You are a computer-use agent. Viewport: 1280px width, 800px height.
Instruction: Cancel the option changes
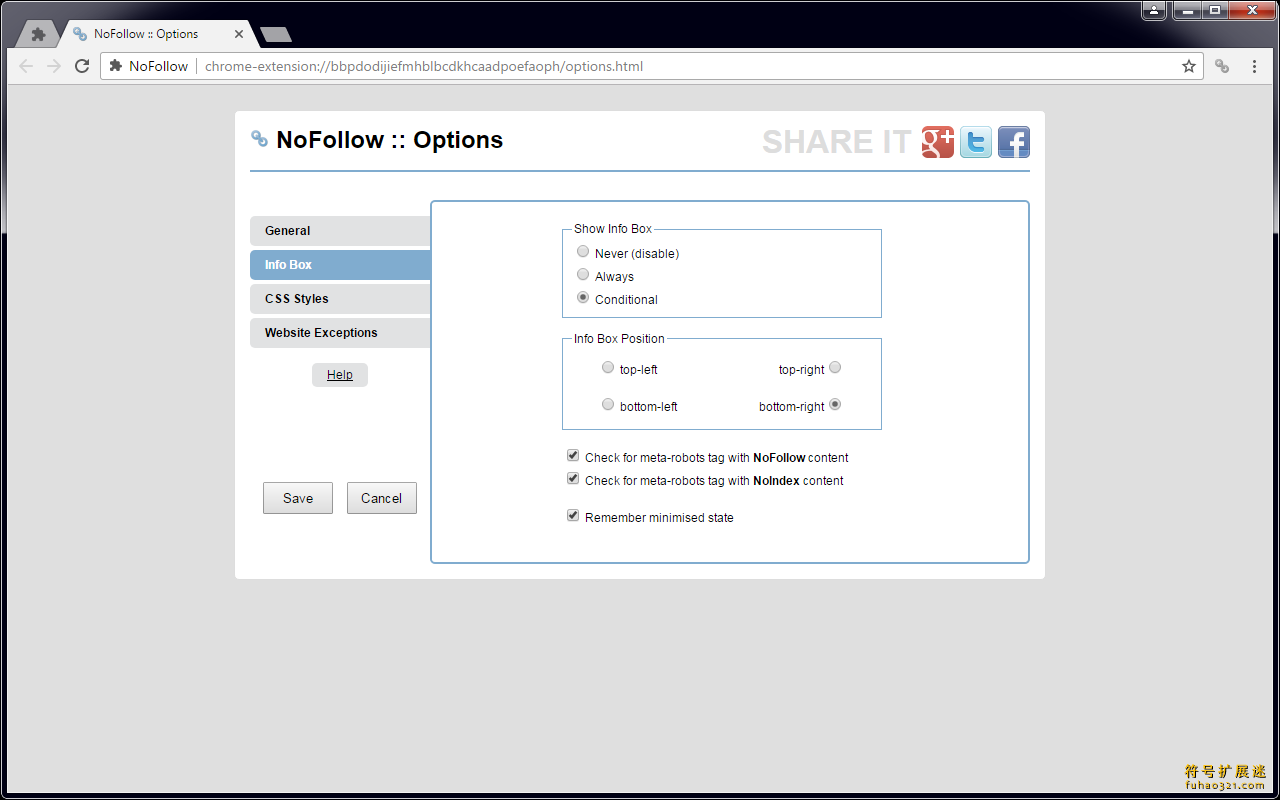(382, 498)
